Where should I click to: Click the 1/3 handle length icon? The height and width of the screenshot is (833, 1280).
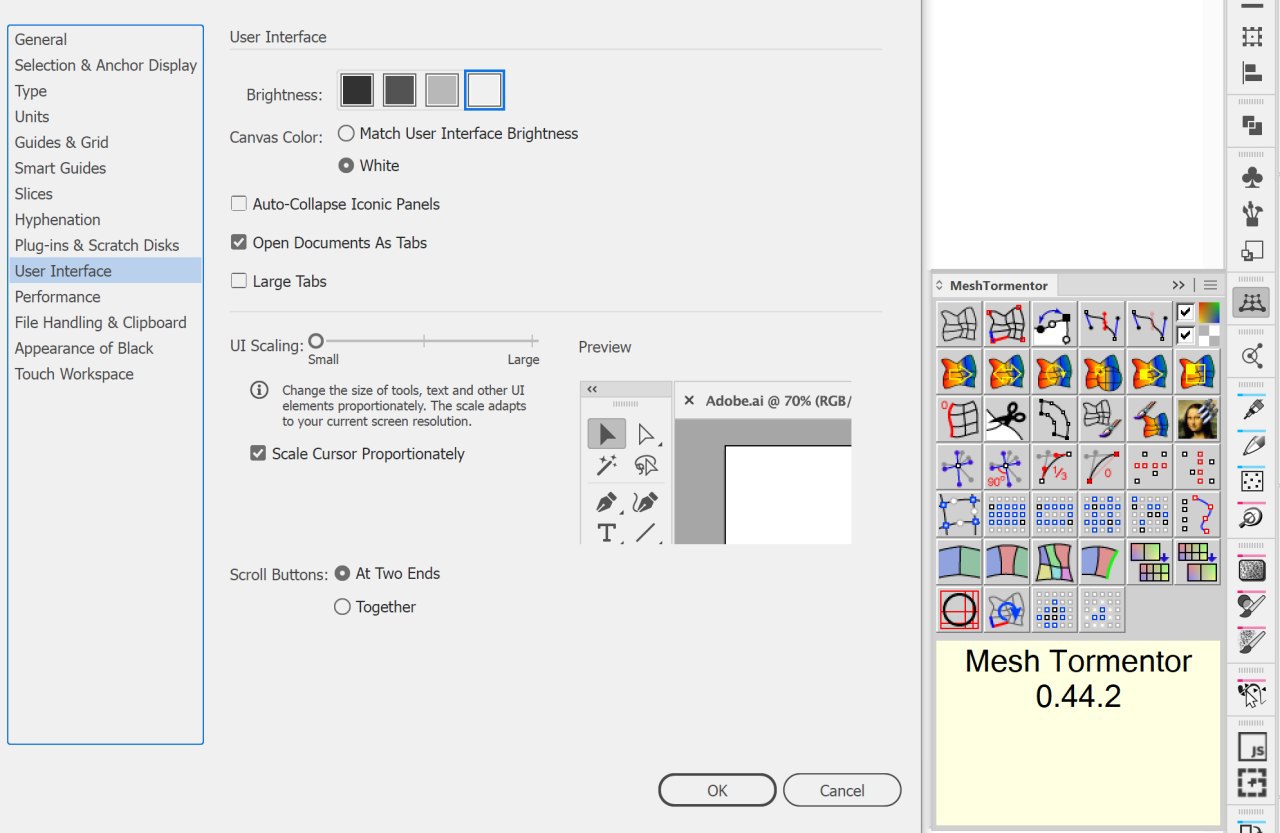pos(1054,466)
